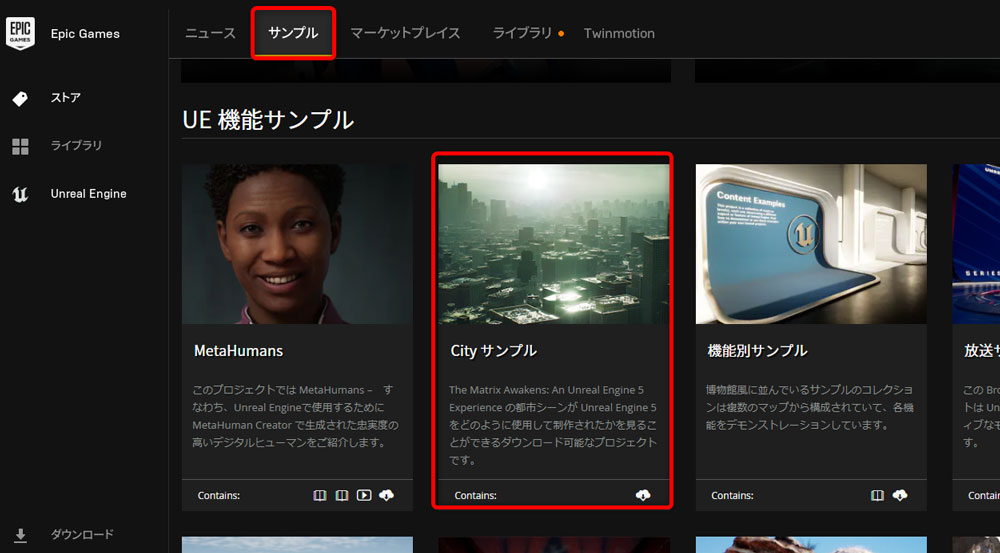Click the 機能別サンプル card title
The width and height of the screenshot is (1000, 553).
pos(758,351)
